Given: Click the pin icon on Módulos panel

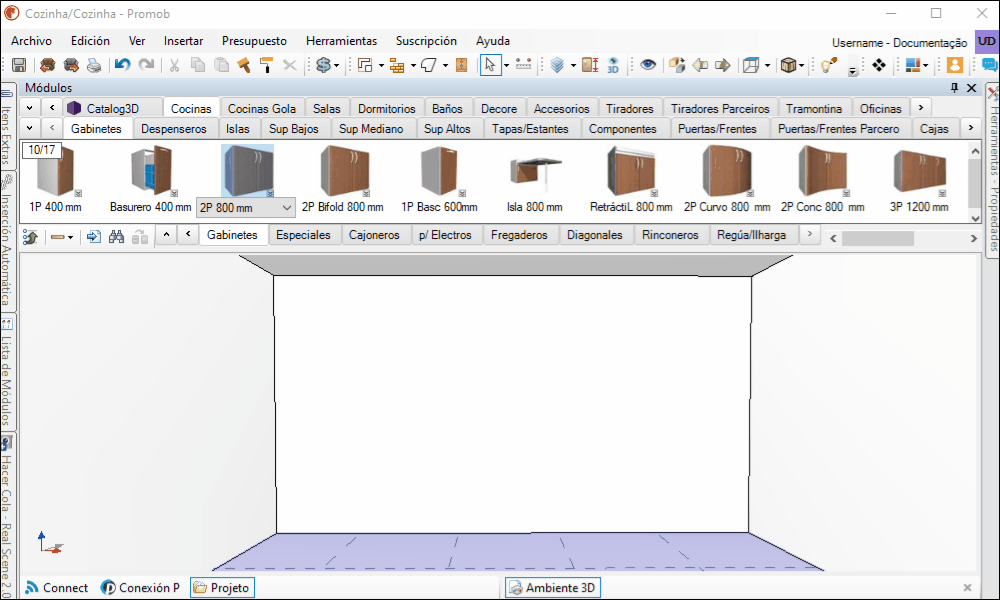Looking at the screenshot, I should click(x=954, y=88).
